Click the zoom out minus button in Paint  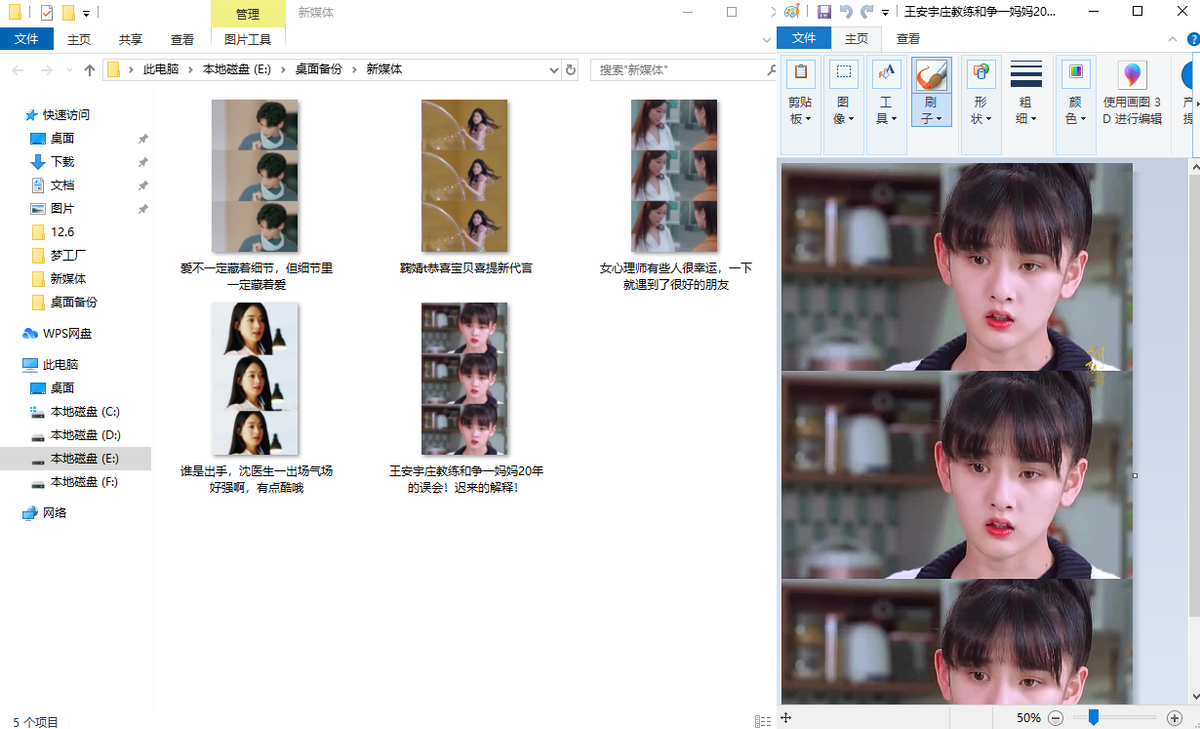click(x=1057, y=717)
